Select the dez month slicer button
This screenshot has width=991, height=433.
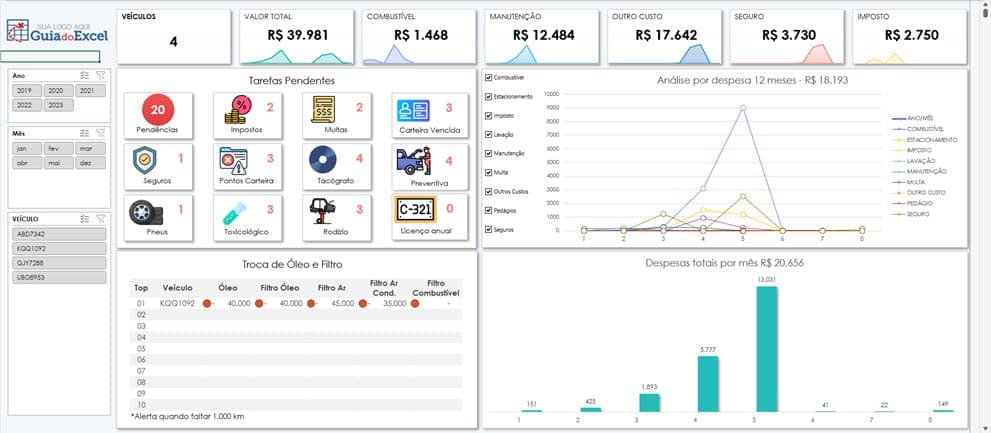tap(90, 162)
